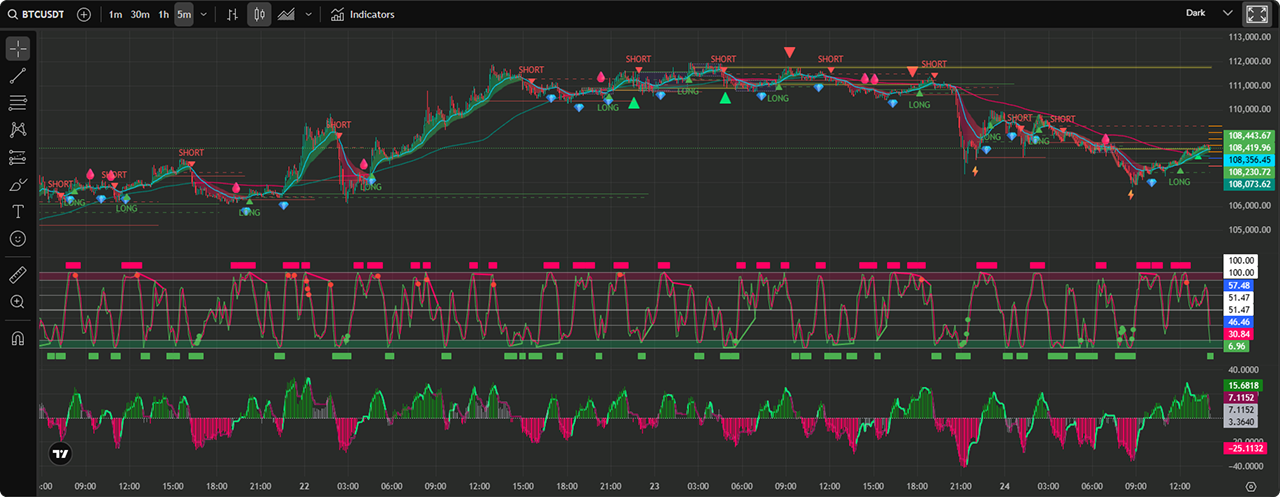The width and height of the screenshot is (1280, 498).
Task: Select the XABCD pattern tool
Action: [x=18, y=130]
